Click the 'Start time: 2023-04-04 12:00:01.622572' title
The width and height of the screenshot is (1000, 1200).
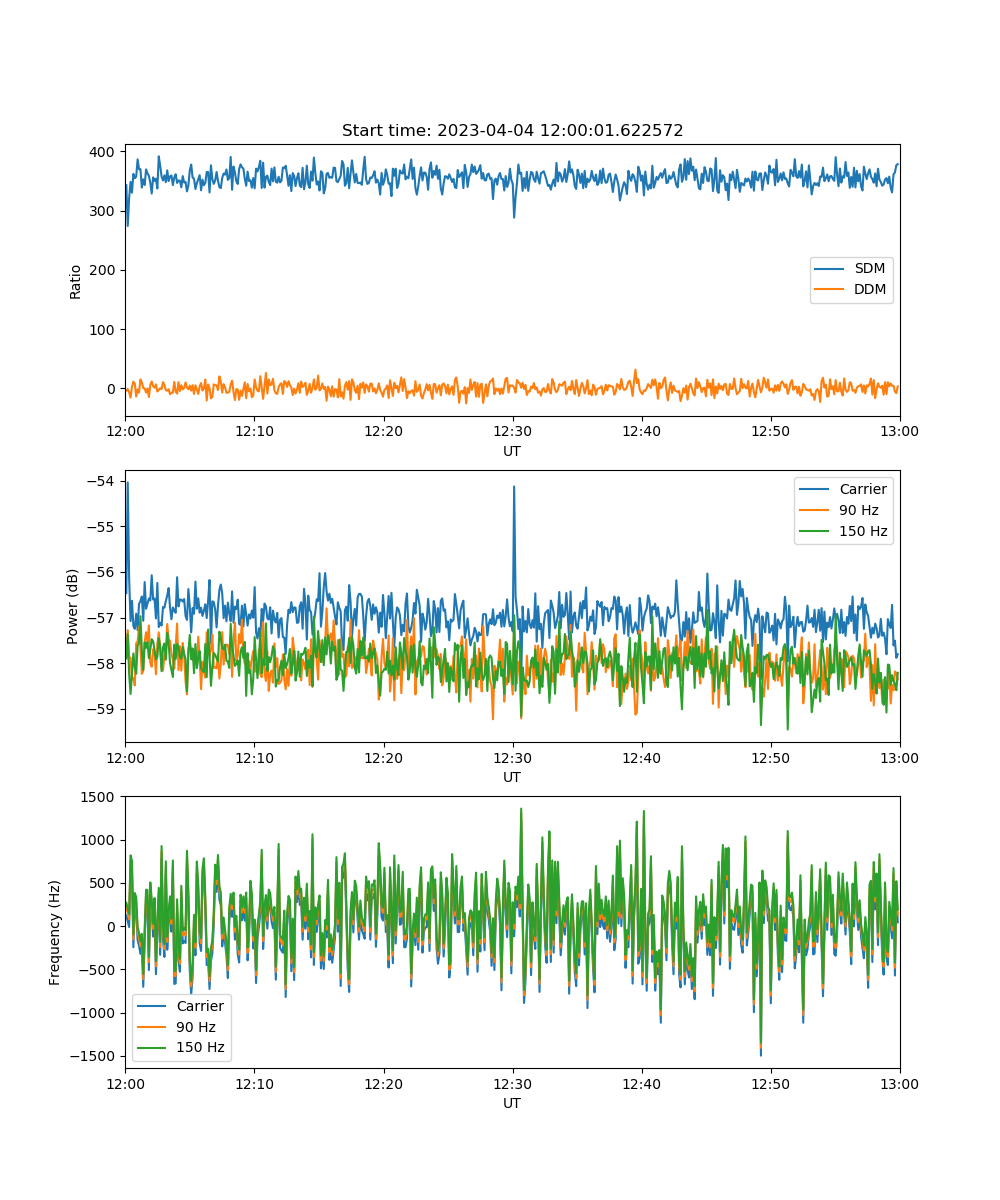pyautogui.click(x=512, y=131)
